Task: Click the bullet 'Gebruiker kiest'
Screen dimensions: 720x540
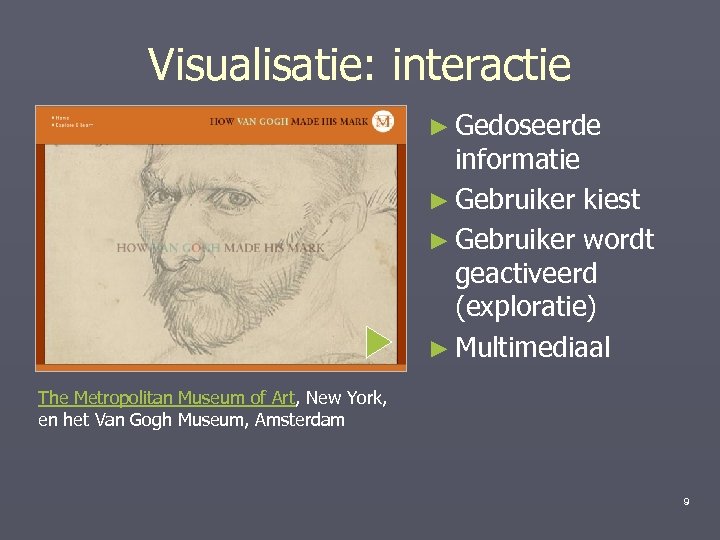Action: (x=547, y=199)
